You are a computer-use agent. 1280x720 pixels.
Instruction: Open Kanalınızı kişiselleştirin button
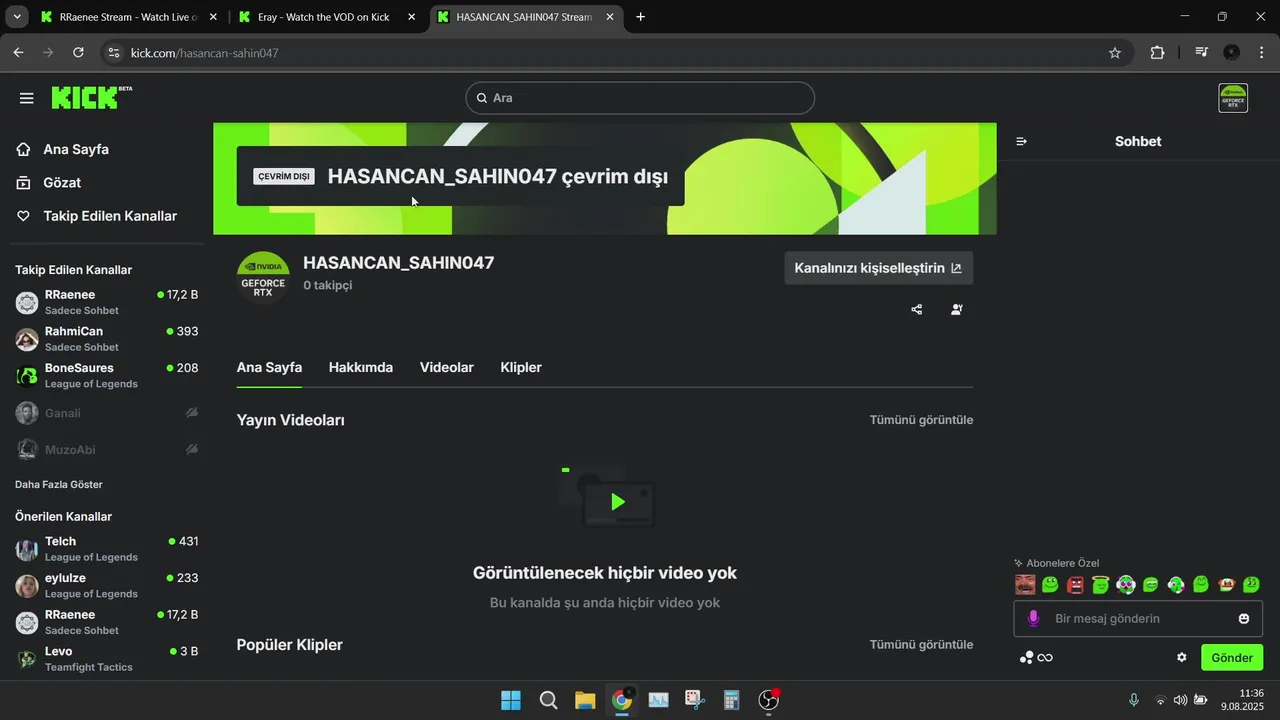tap(878, 268)
